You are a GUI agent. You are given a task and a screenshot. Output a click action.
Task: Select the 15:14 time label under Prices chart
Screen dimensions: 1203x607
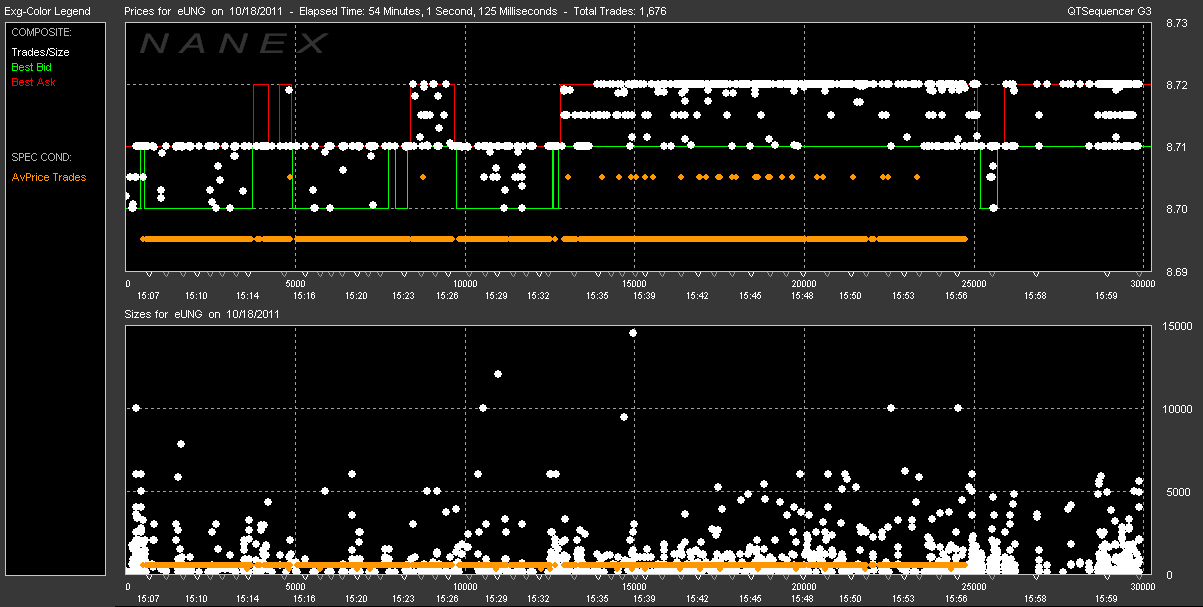pyautogui.click(x=247, y=296)
